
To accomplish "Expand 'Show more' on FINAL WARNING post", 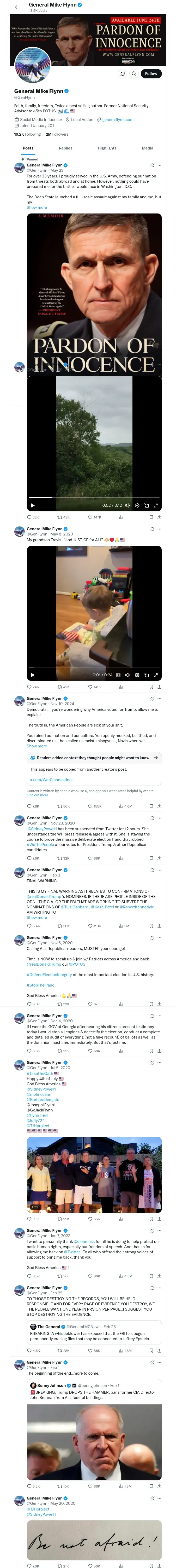I will [x=37, y=917].
